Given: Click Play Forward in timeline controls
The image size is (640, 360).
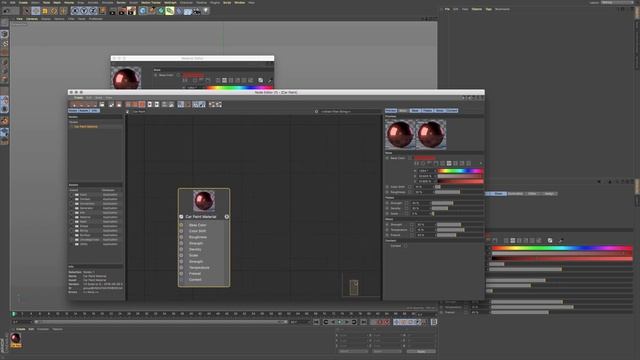Looking at the screenshot, I should 340,322.
